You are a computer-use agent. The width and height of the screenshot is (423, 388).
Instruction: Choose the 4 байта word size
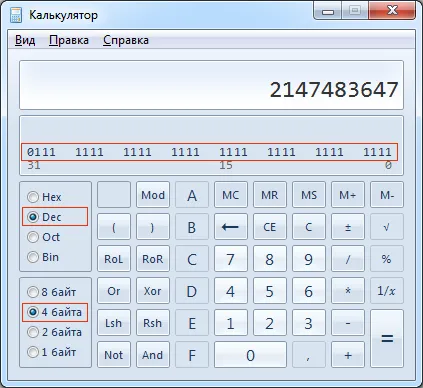click(54, 312)
